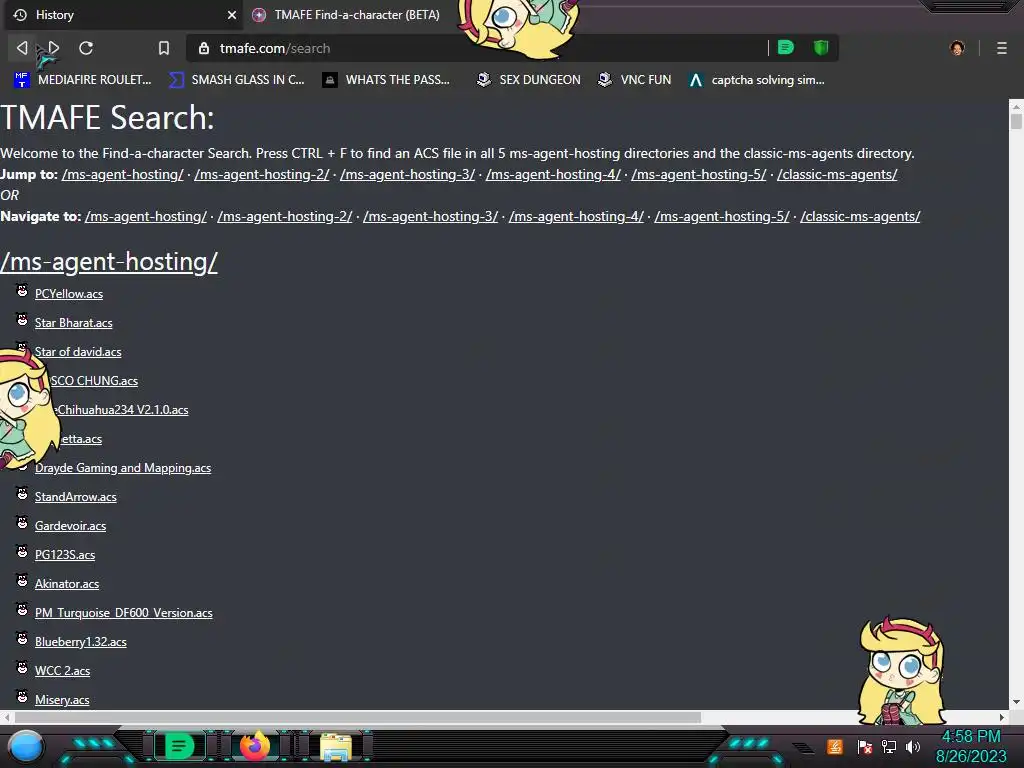
Task: Click agent icon beside Misery.acs
Action: pos(22,697)
